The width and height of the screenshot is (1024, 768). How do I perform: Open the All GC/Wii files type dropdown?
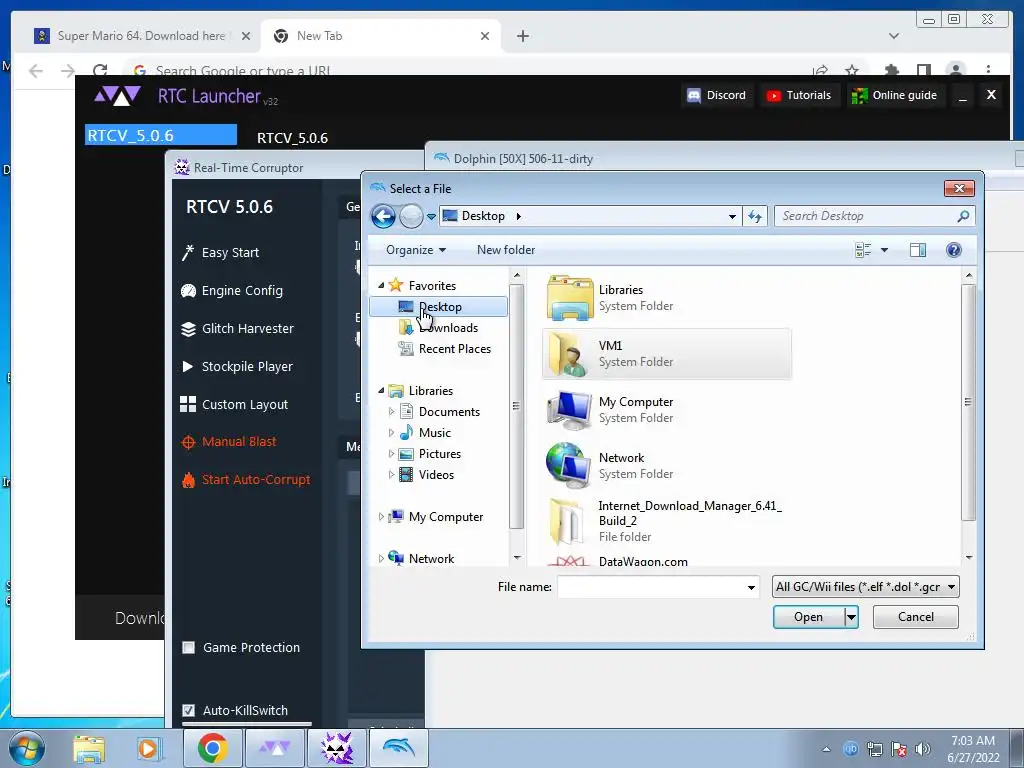point(865,587)
